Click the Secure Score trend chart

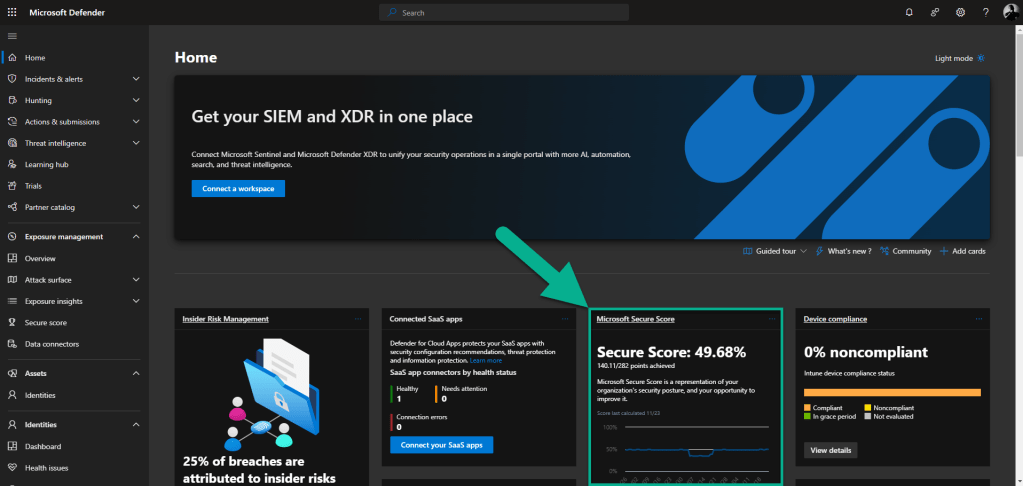684,450
